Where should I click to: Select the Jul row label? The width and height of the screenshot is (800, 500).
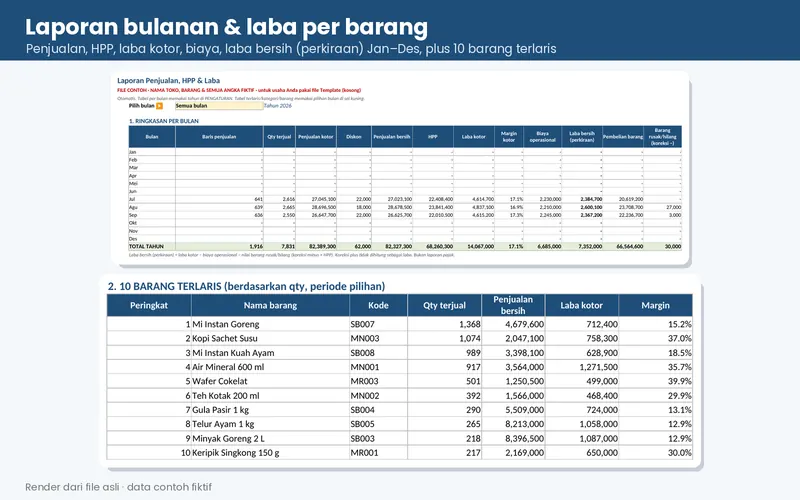[132, 199]
